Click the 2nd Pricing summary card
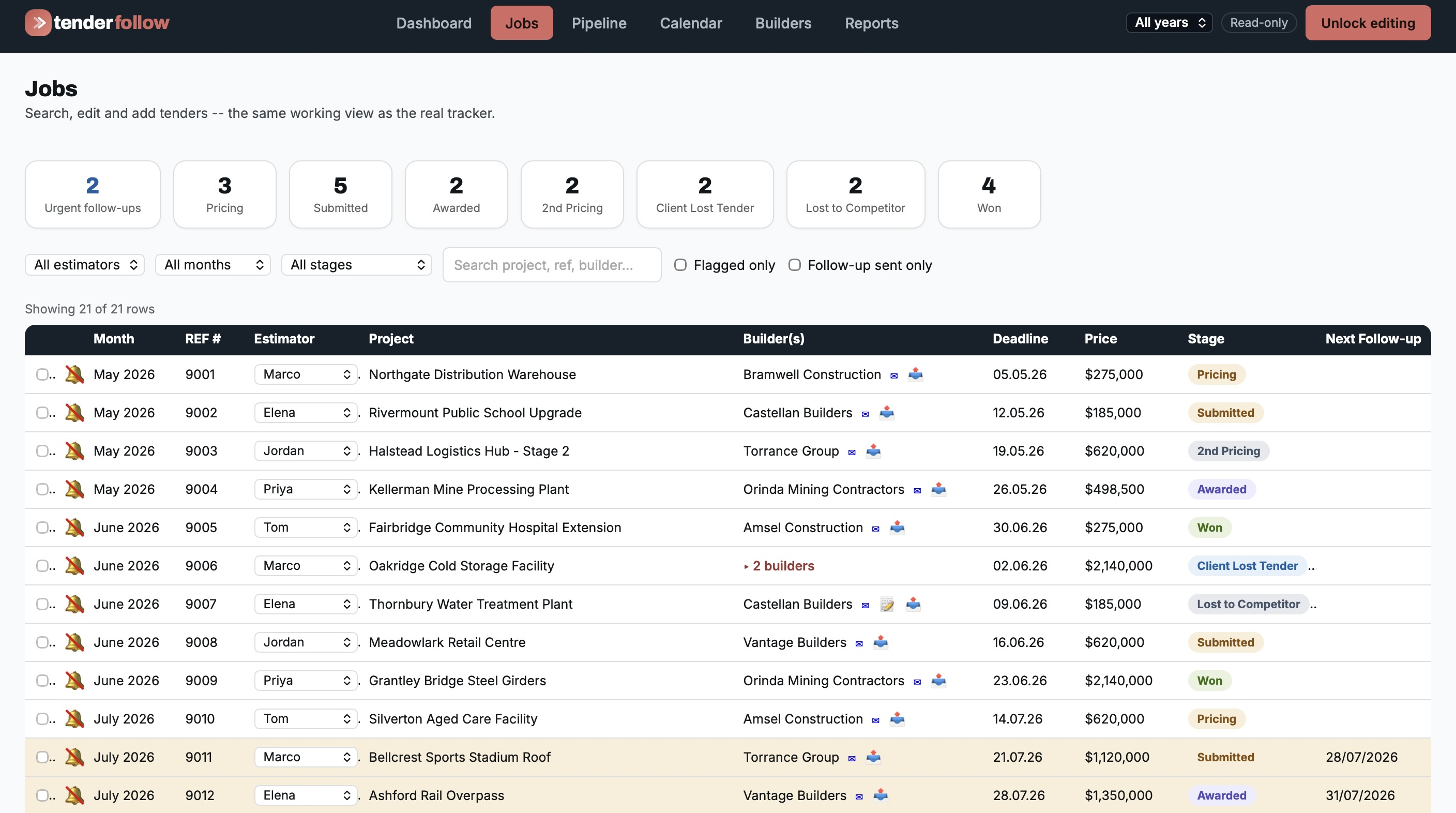 (x=572, y=194)
